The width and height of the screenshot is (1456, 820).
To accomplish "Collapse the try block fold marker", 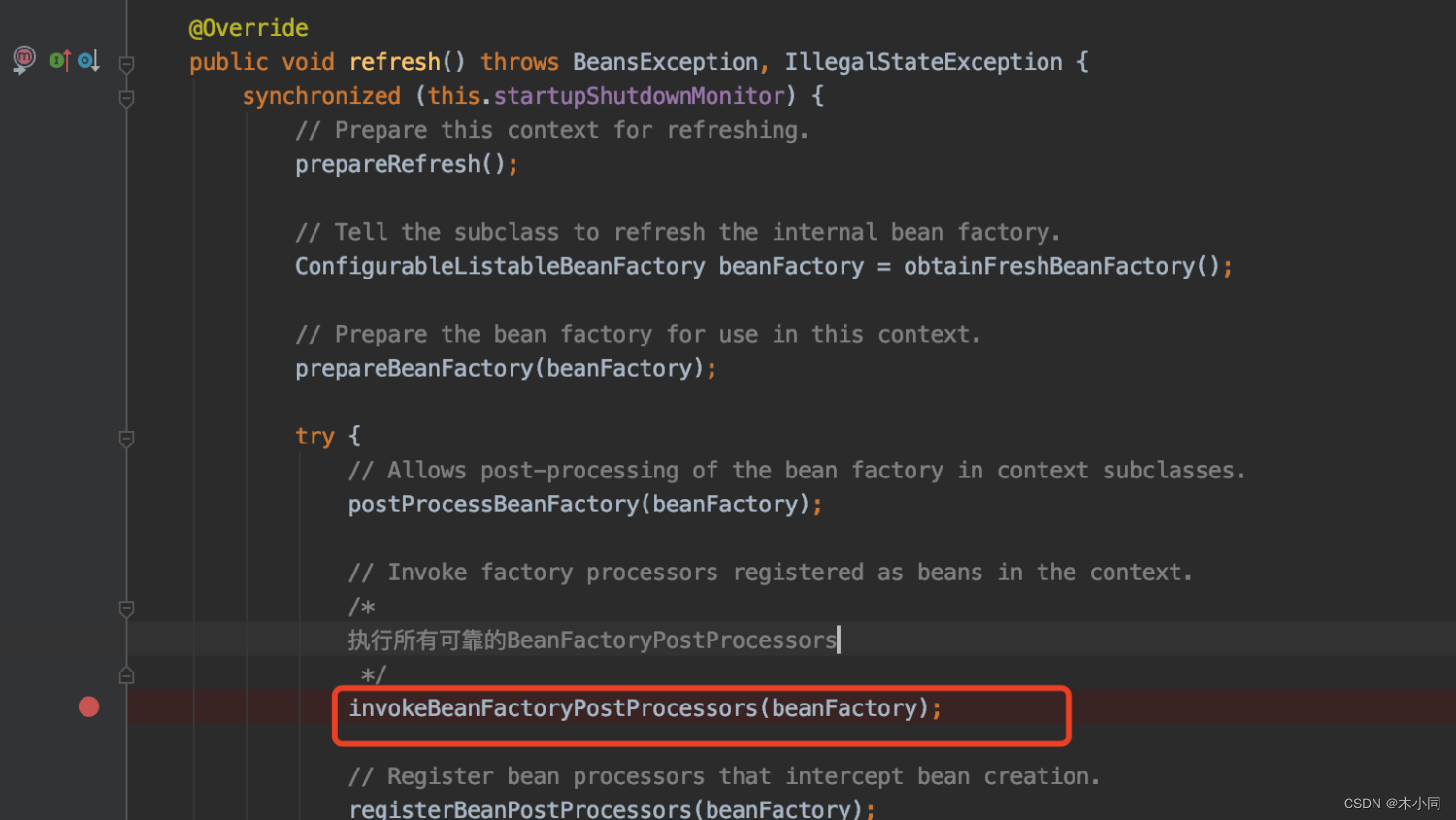I will 126,439.
